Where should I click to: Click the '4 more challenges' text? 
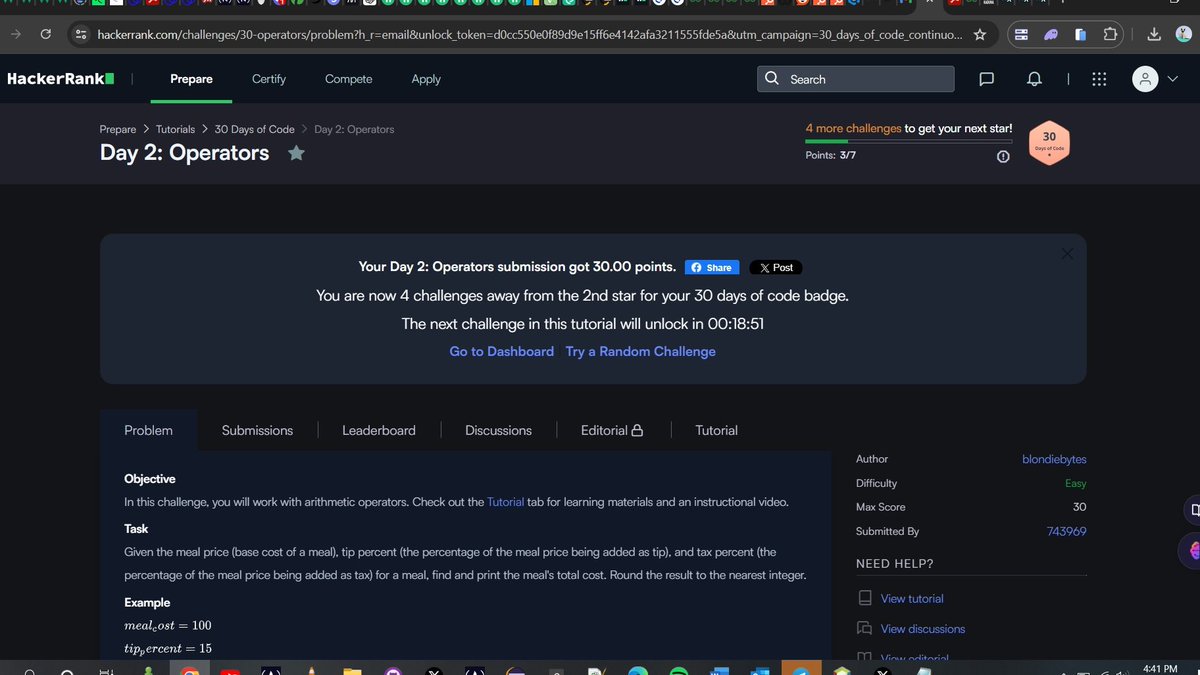pos(853,129)
